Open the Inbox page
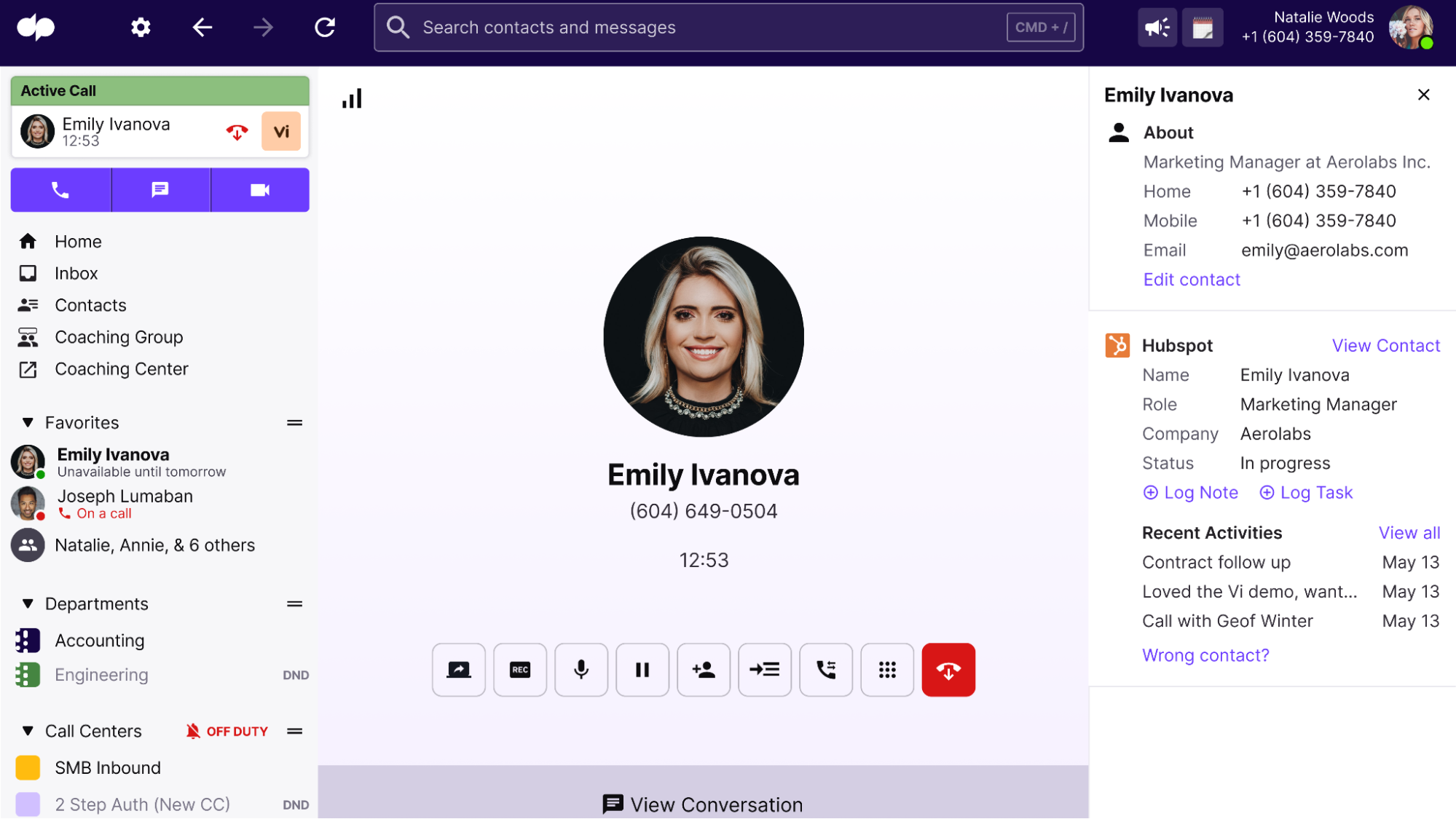The width and height of the screenshot is (1456, 819). click(x=76, y=274)
